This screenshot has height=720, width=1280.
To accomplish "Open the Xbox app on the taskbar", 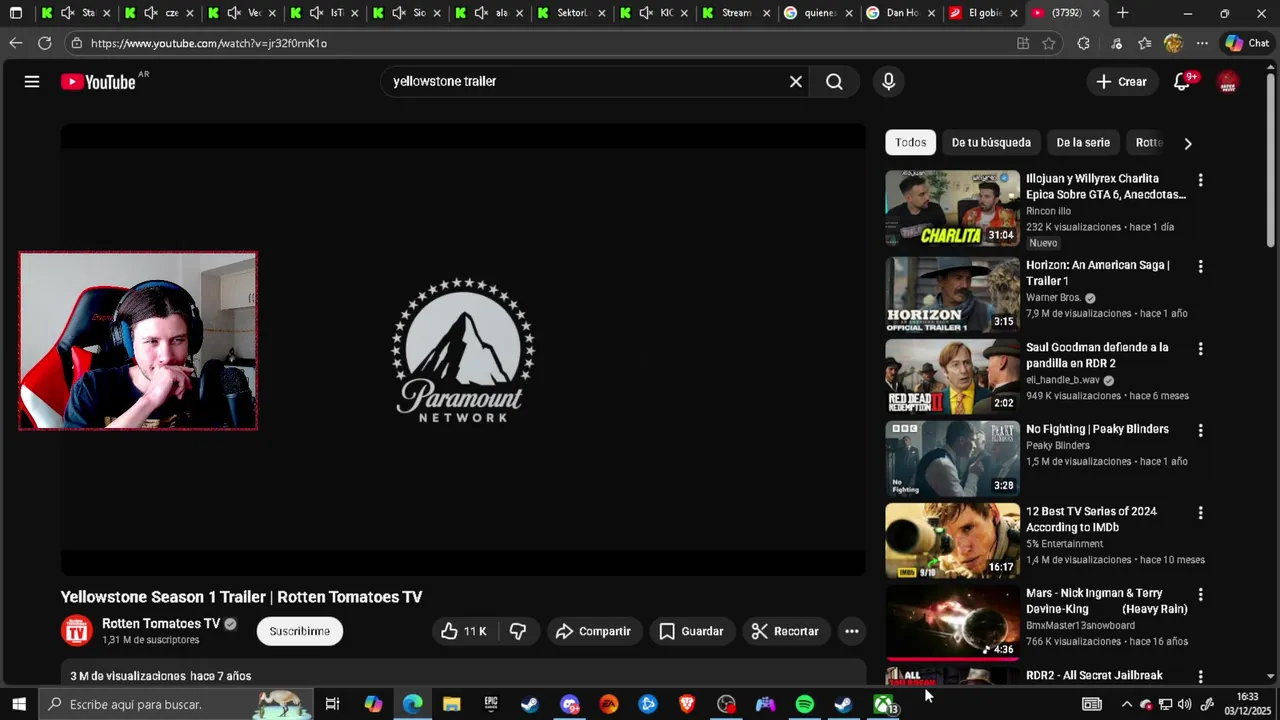I will (884, 704).
